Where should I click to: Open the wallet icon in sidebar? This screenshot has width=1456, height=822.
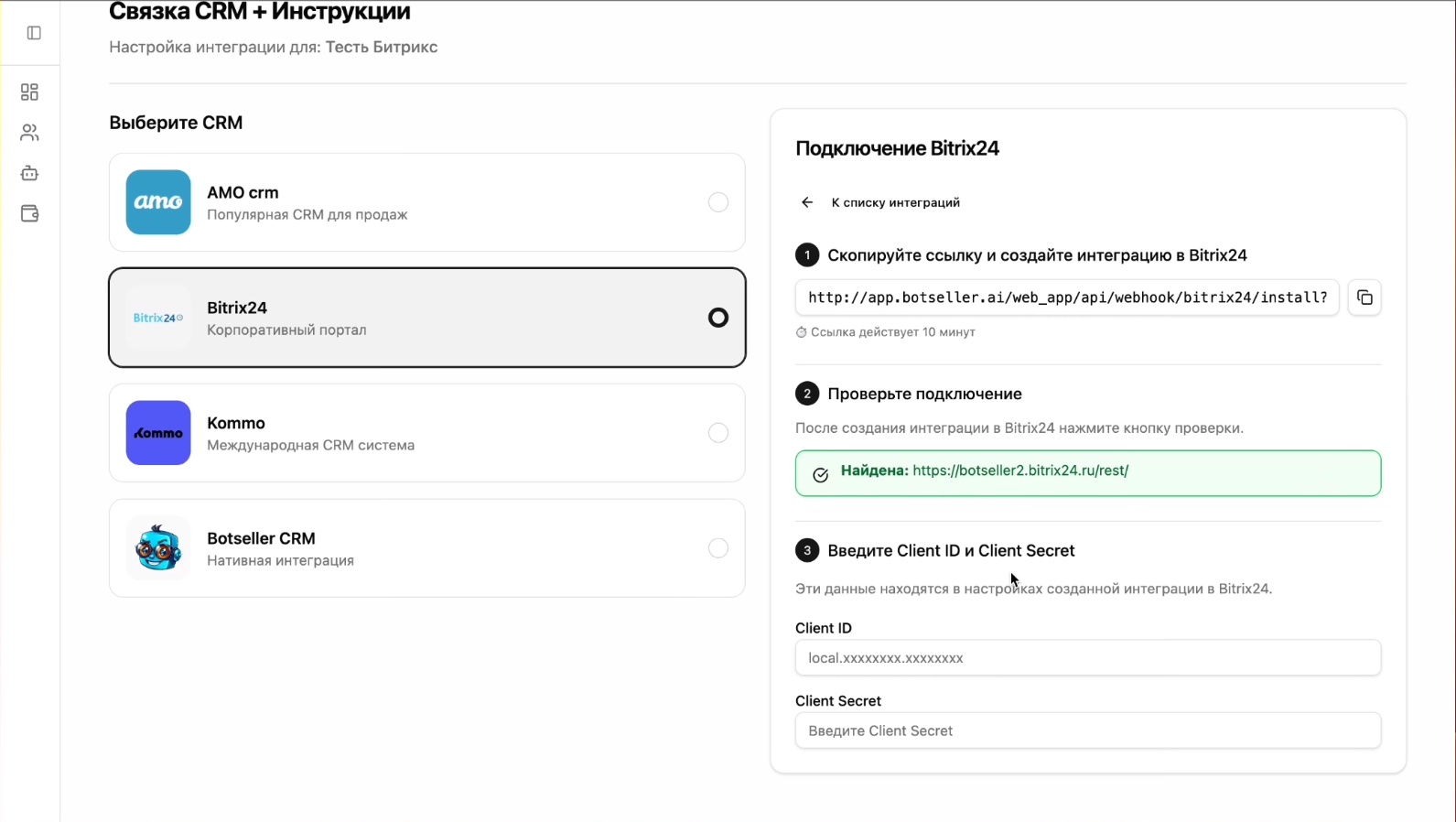pos(29,213)
